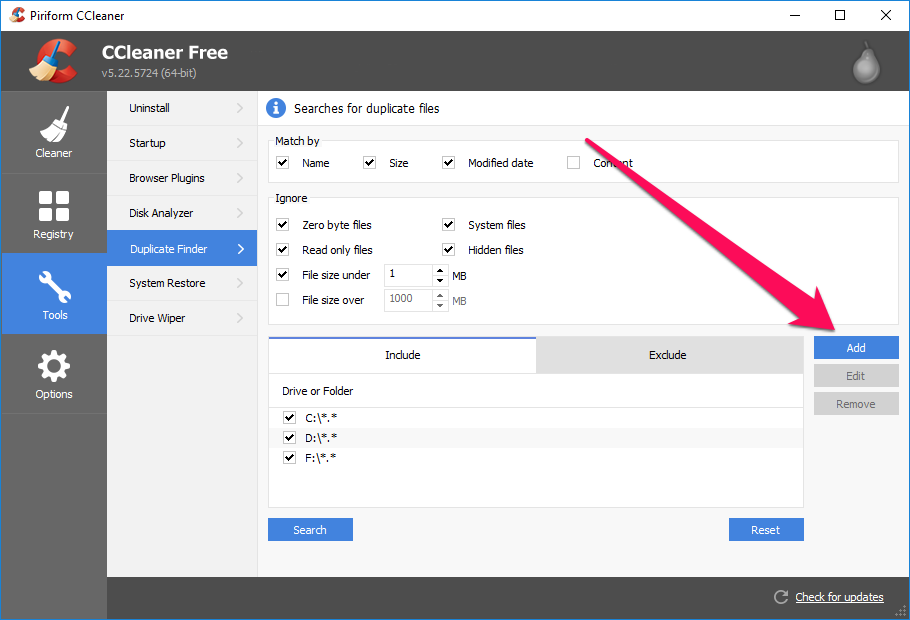Screen dimensions: 910x620
Task: Minimize the CCleaner window
Action: pyautogui.click(x=795, y=16)
